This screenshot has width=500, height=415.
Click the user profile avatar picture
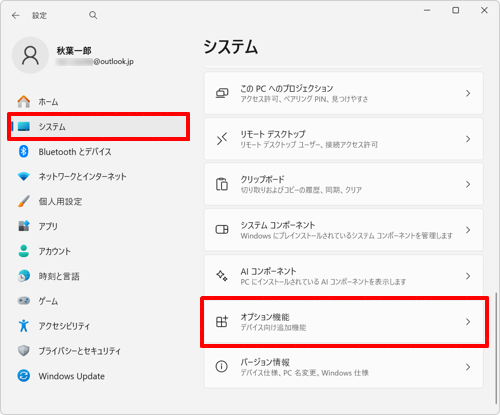(x=30, y=55)
